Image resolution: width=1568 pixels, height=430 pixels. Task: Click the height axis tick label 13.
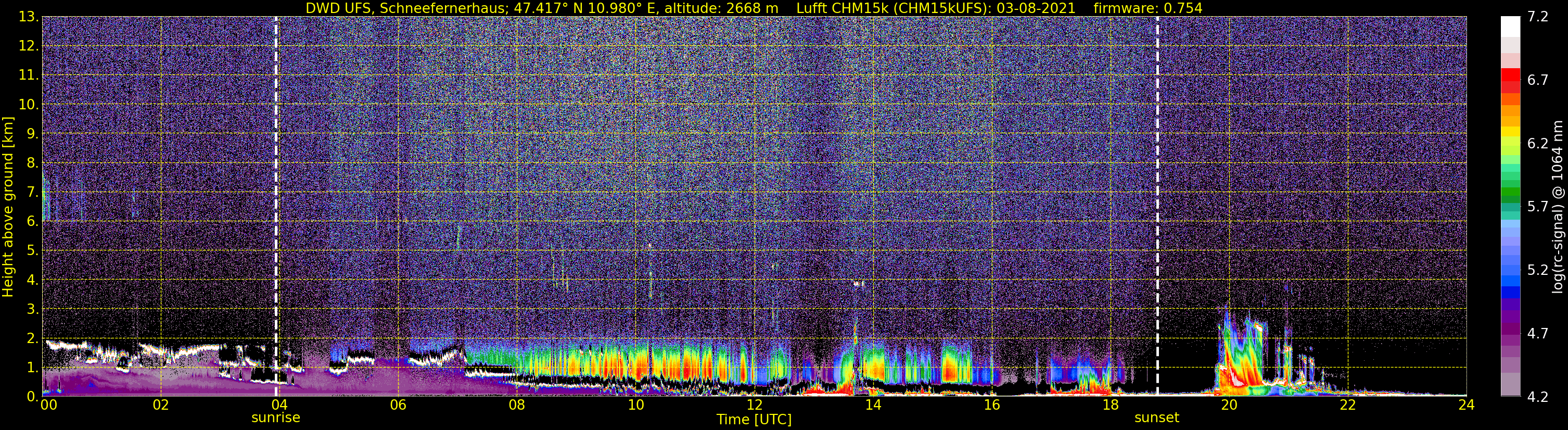pyautogui.click(x=28, y=17)
